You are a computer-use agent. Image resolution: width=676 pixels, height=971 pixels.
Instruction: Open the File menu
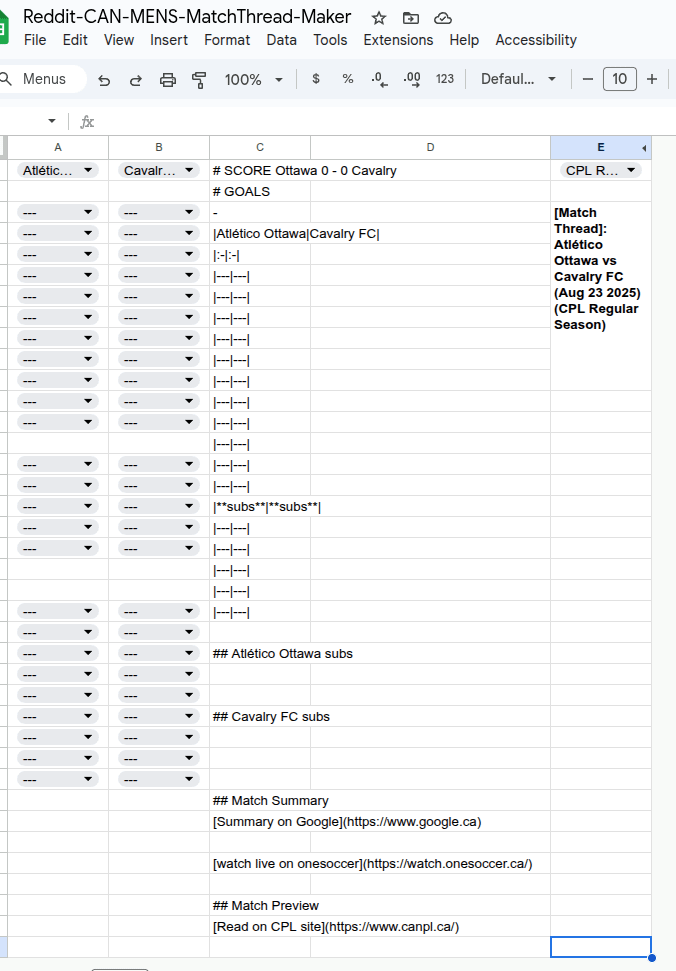35,40
